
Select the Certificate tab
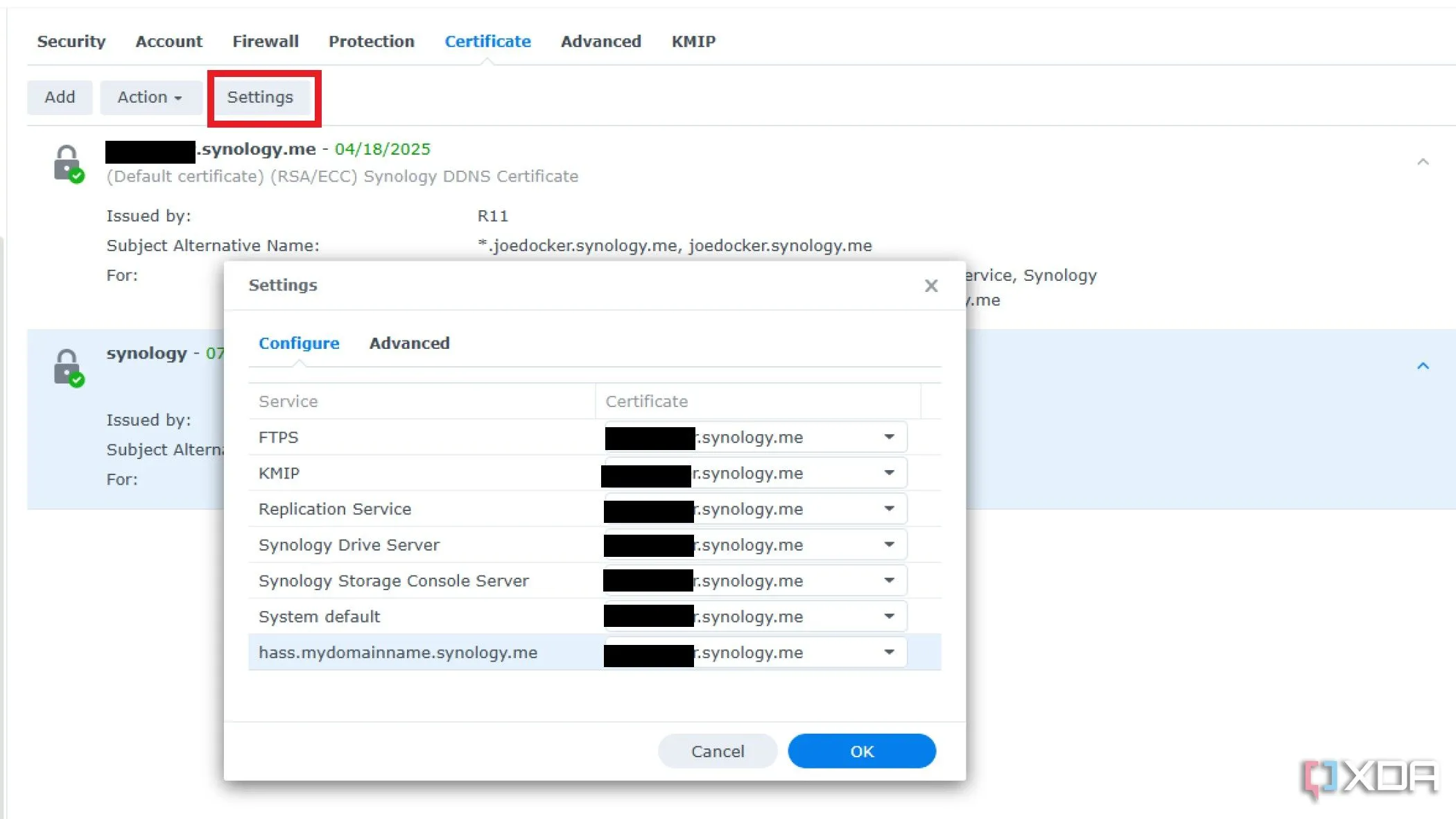pos(488,42)
